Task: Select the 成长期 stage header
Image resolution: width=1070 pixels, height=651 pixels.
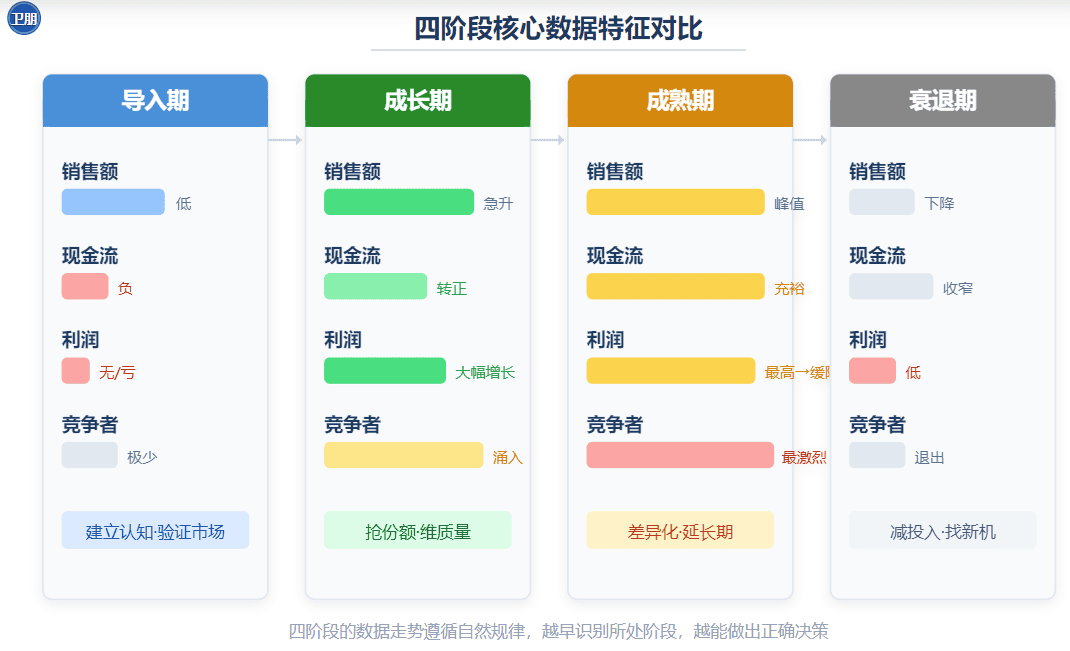Action: (418, 101)
